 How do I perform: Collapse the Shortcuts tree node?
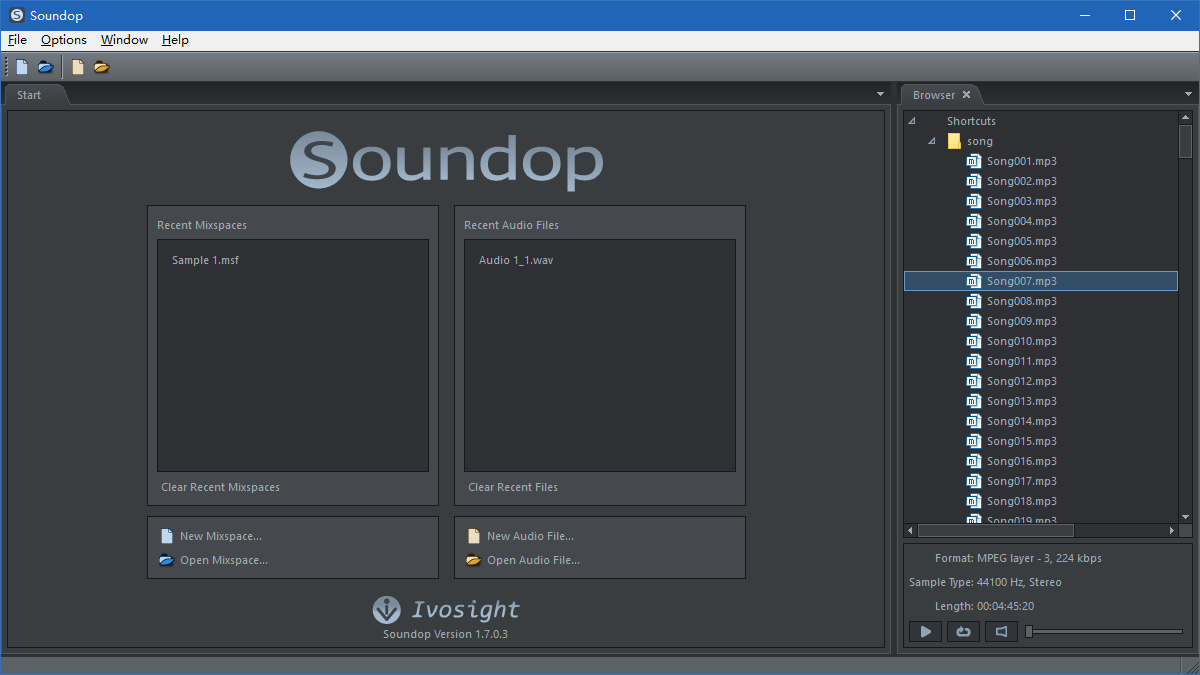coord(912,120)
